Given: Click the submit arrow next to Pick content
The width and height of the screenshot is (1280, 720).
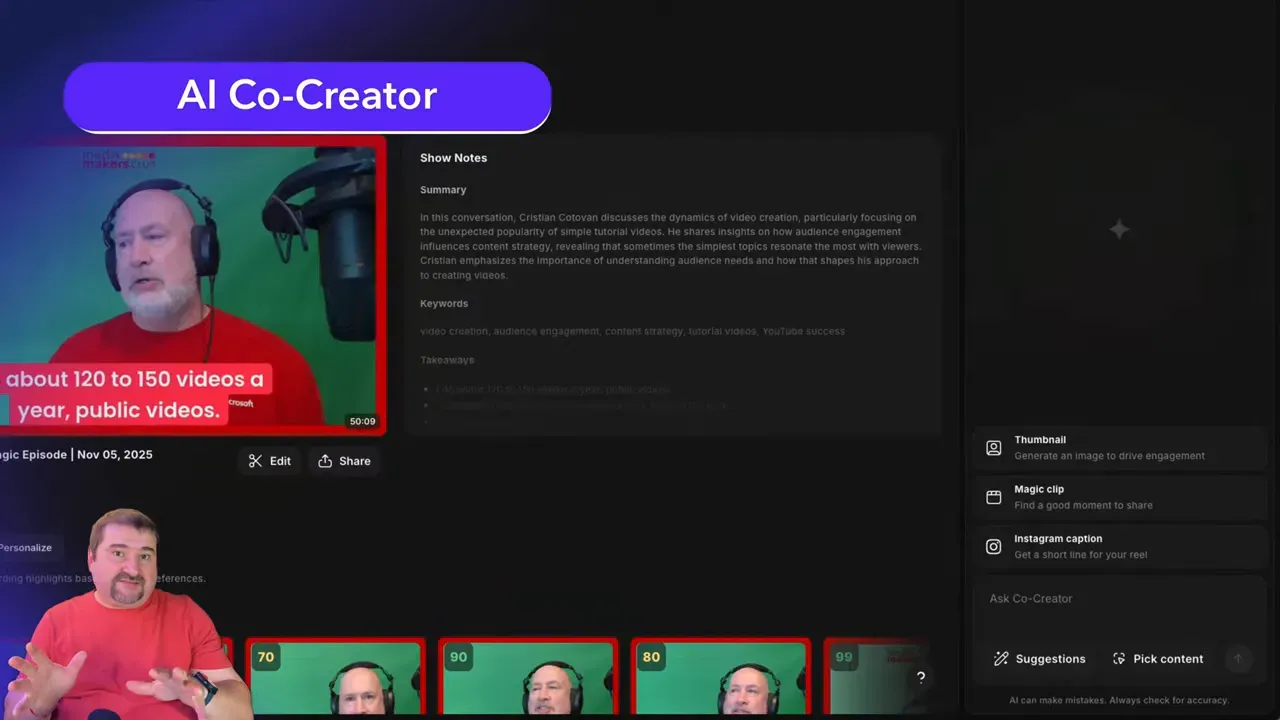Looking at the screenshot, I should pos(1238,658).
